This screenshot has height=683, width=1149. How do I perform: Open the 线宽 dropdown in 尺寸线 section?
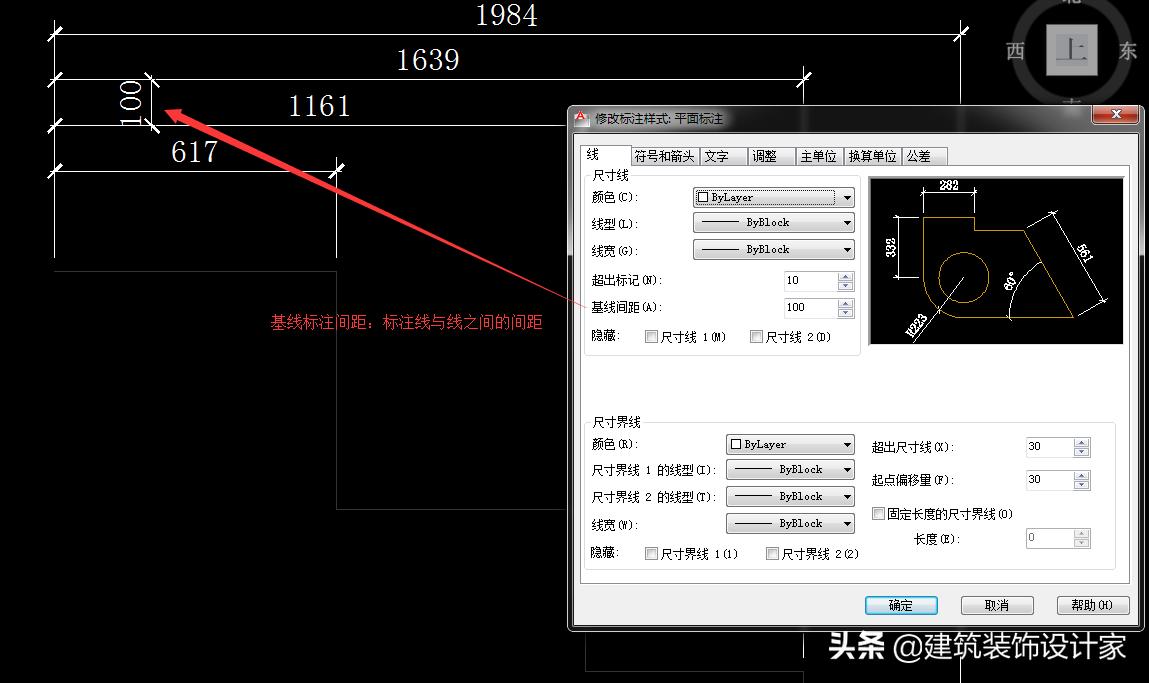coord(845,249)
